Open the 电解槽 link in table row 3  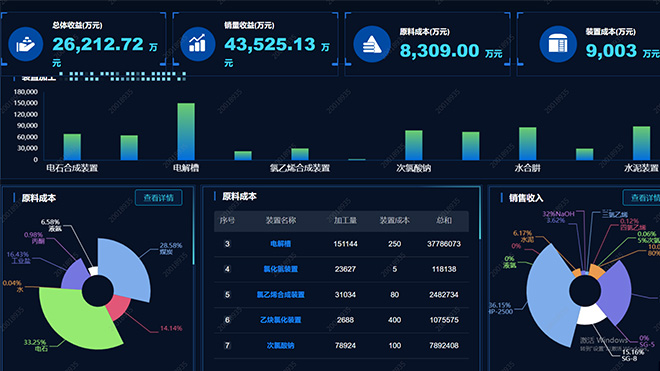pyautogui.click(x=280, y=244)
